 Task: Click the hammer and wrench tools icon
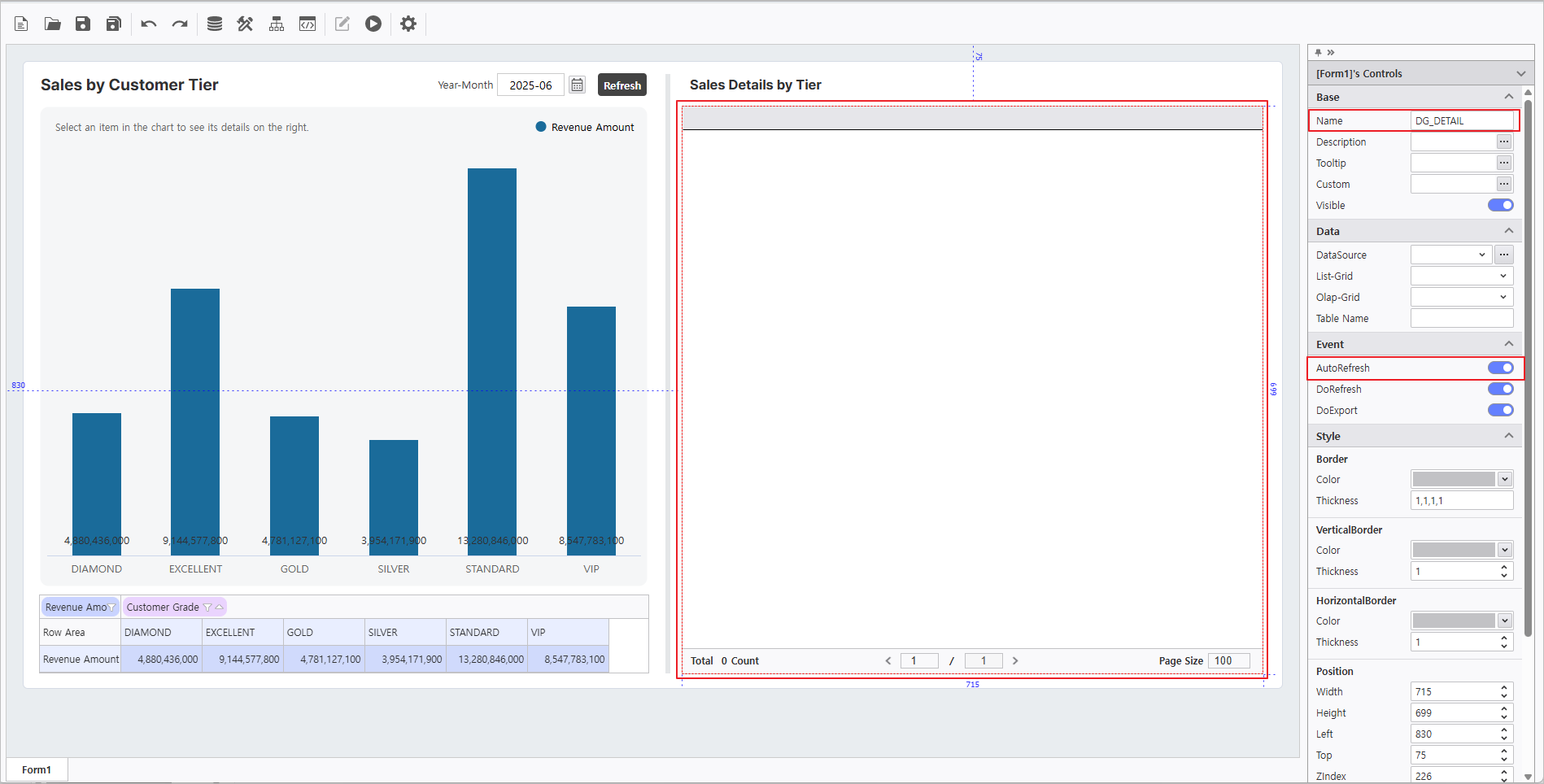tap(245, 24)
